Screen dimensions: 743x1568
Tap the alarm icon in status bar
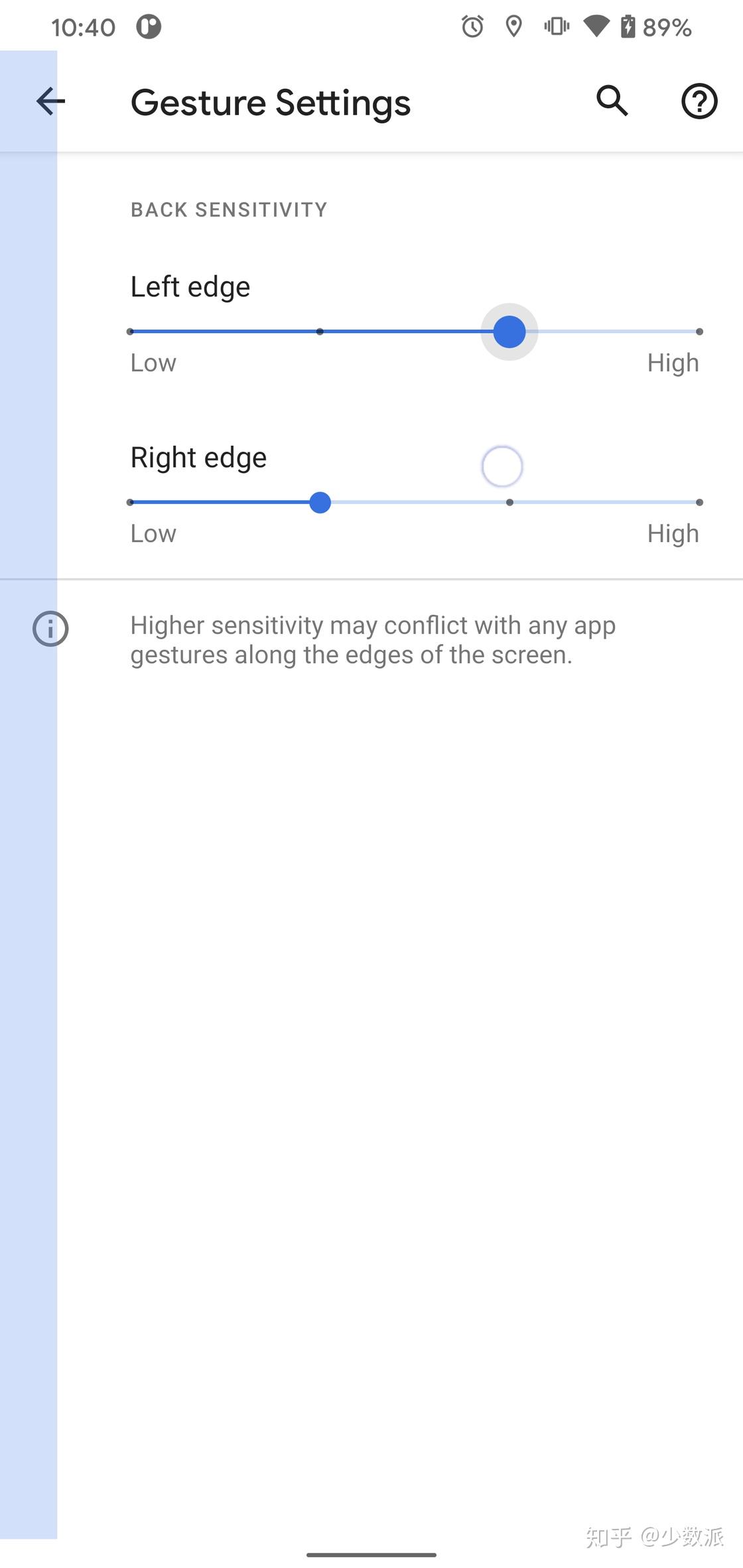(x=472, y=27)
